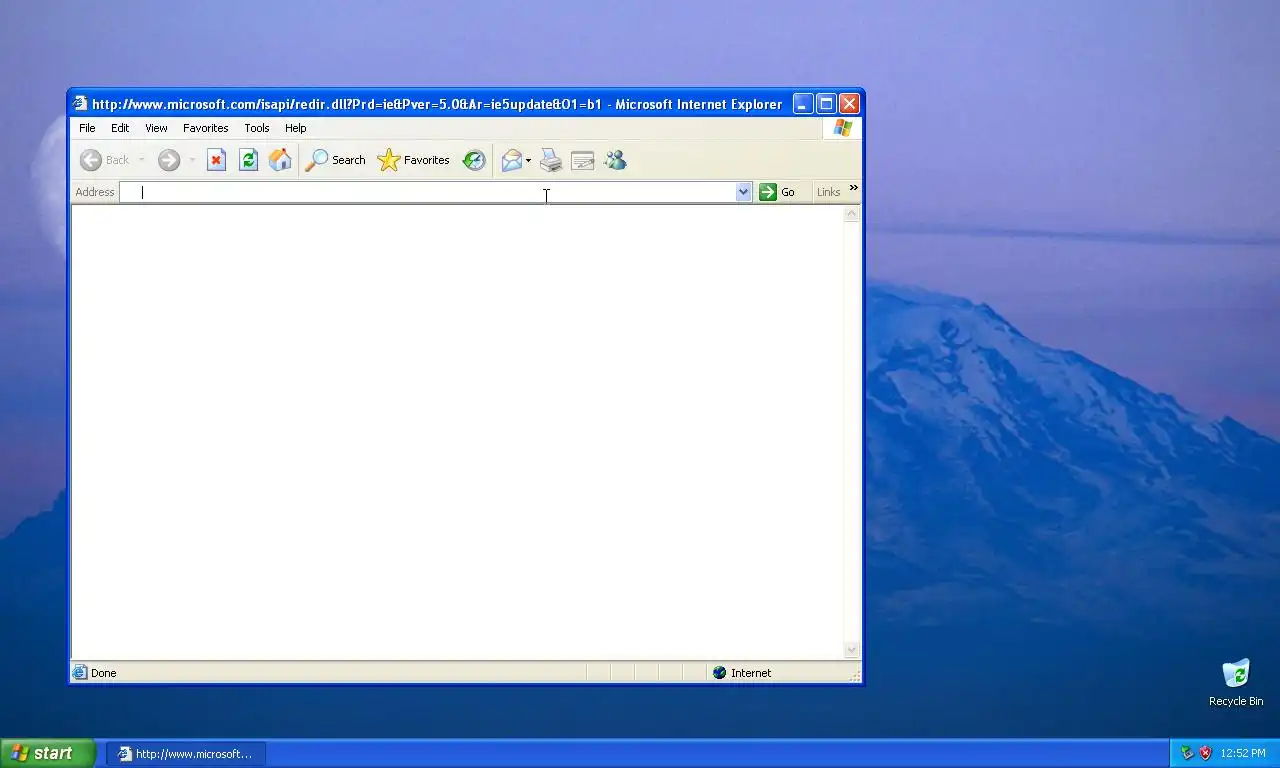Image resolution: width=1280 pixels, height=768 pixels.
Task: Click inside the Address text field
Action: pyautogui.click(x=428, y=192)
